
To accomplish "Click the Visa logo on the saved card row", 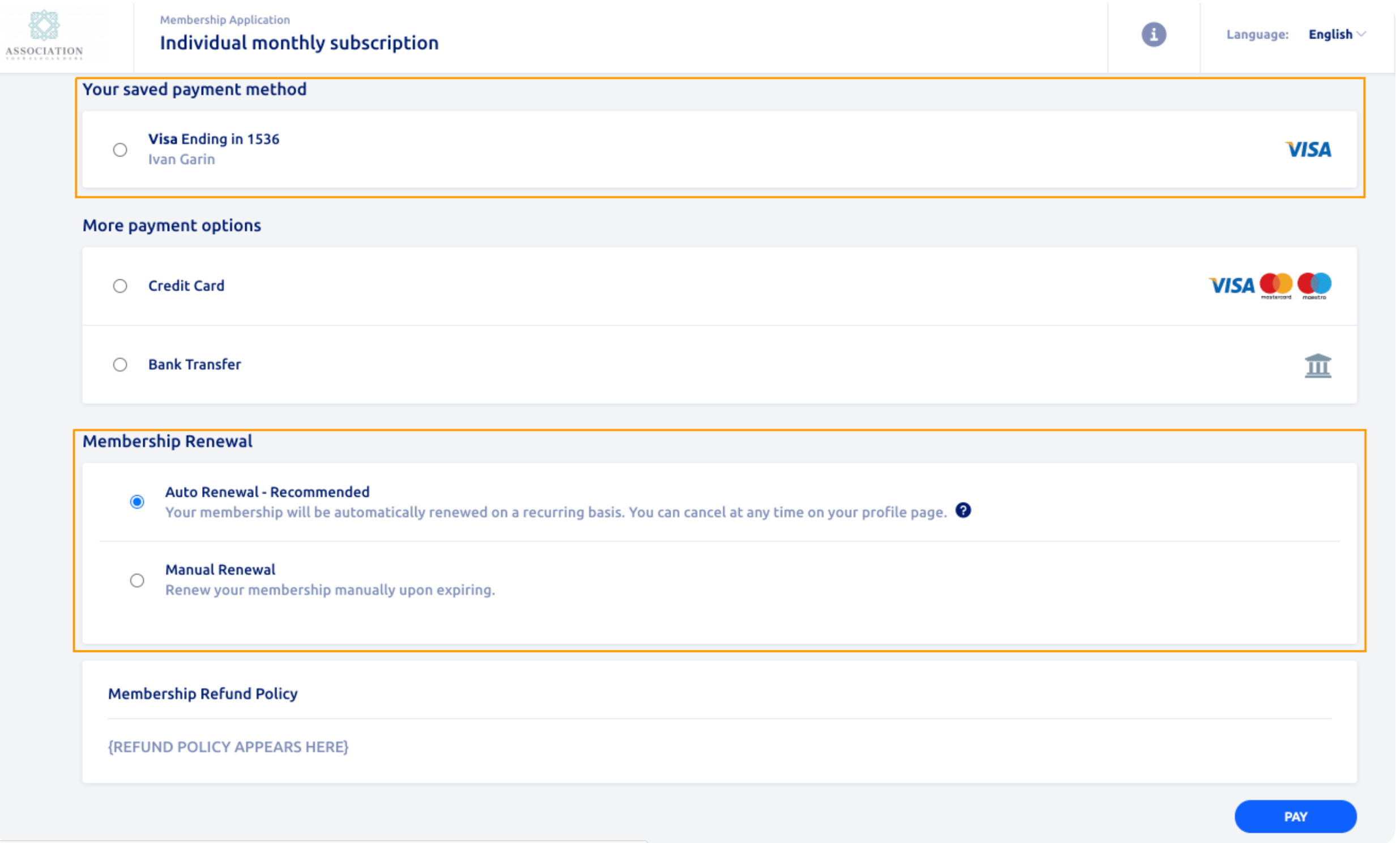I will (x=1308, y=150).
